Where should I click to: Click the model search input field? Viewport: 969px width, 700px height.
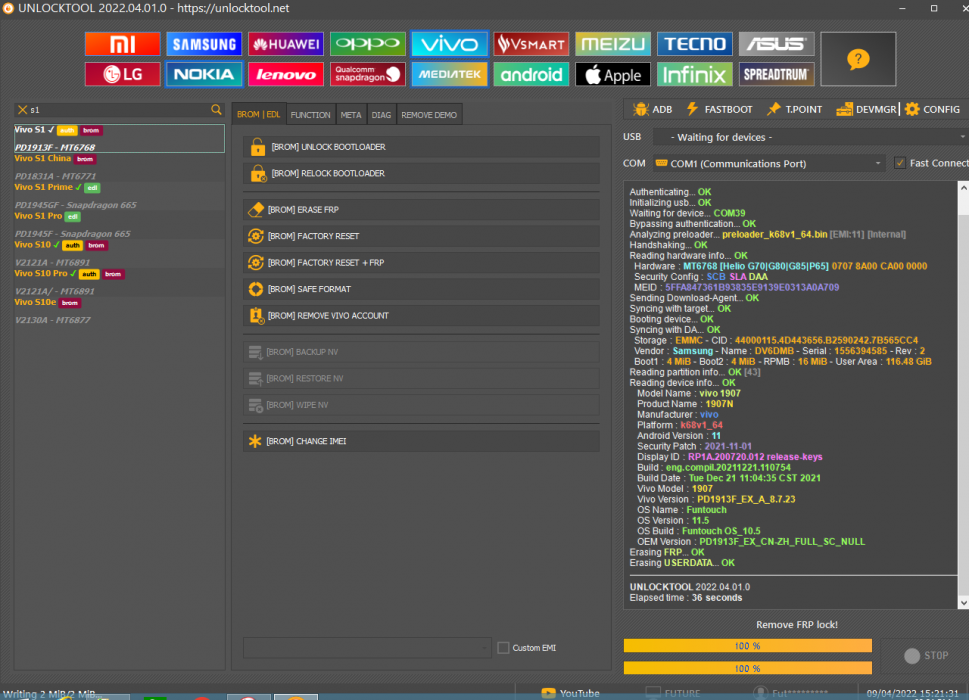[119, 110]
